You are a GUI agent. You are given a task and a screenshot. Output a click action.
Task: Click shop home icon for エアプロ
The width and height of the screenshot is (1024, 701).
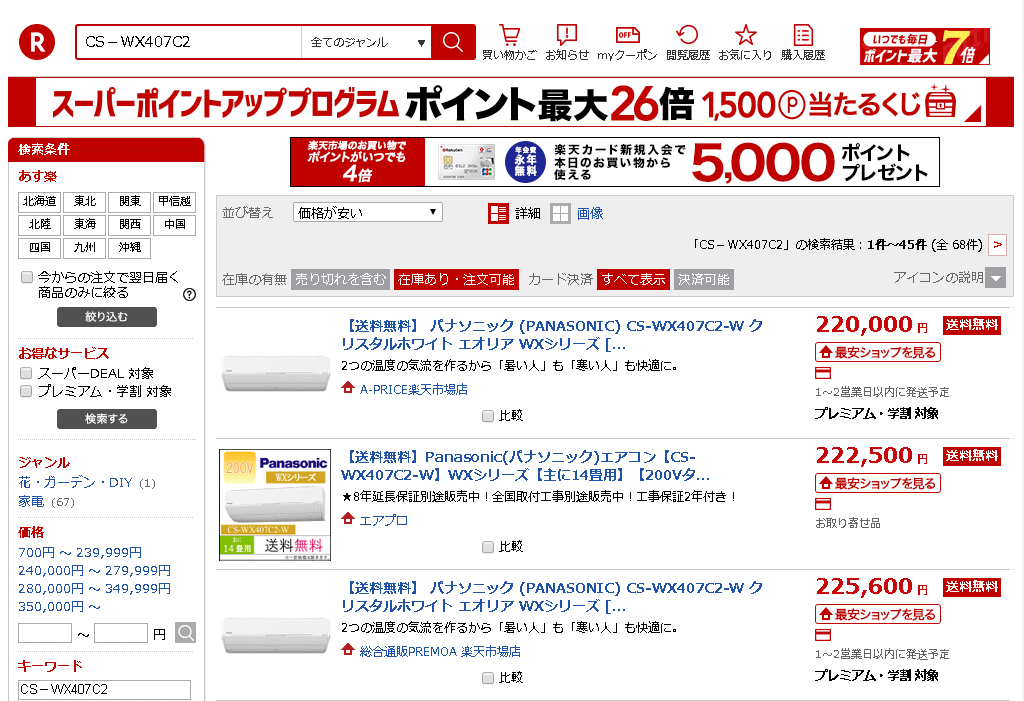(x=348, y=519)
